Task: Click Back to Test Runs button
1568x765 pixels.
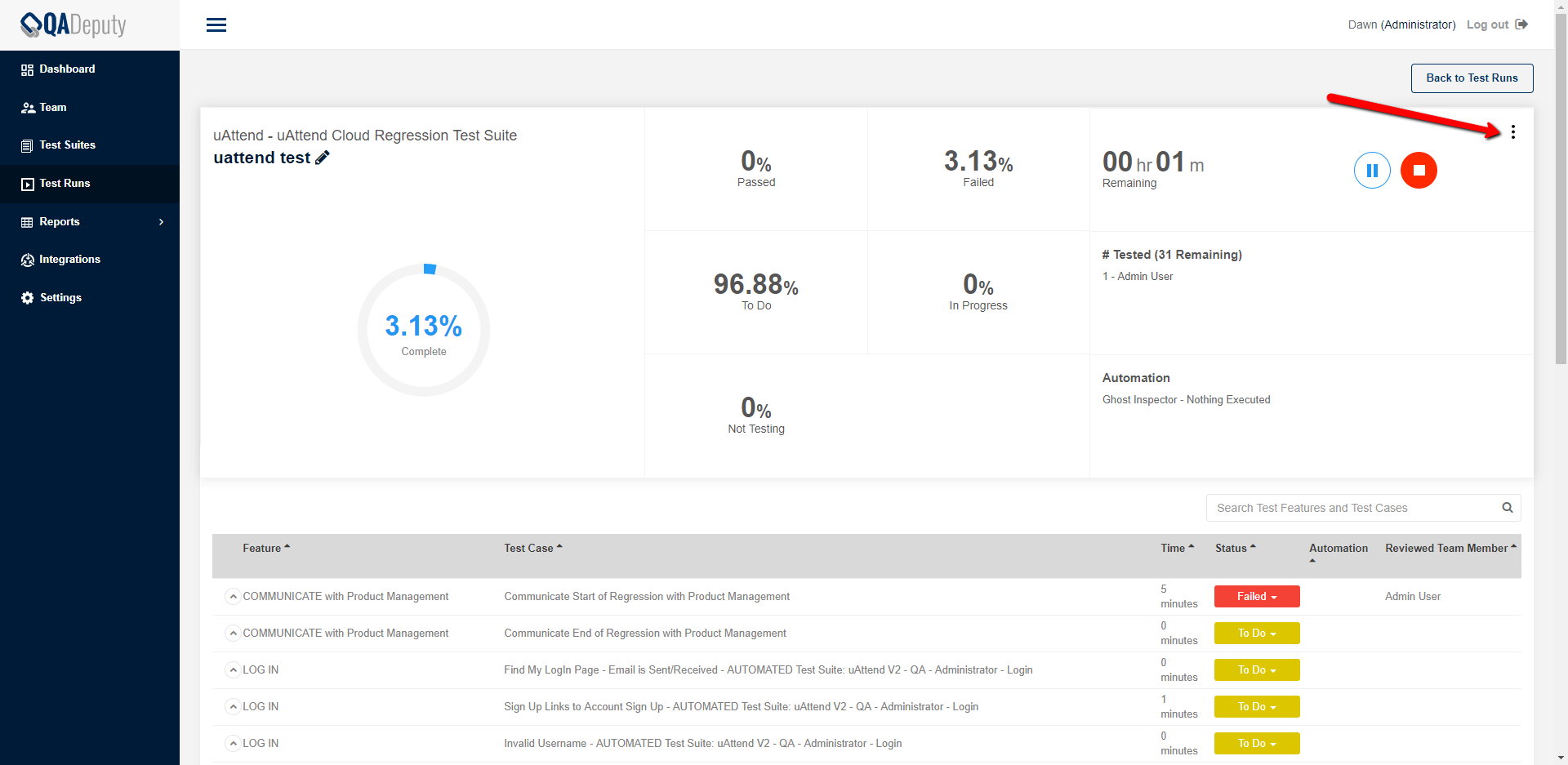Action: 1472,78
